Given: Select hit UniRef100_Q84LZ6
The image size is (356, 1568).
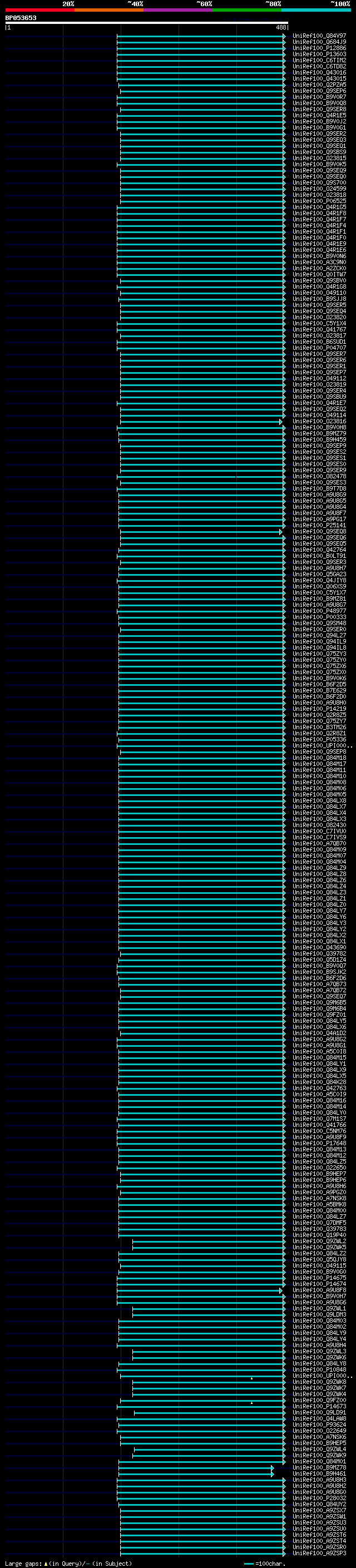Looking at the screenshot, I should [319, 880].
